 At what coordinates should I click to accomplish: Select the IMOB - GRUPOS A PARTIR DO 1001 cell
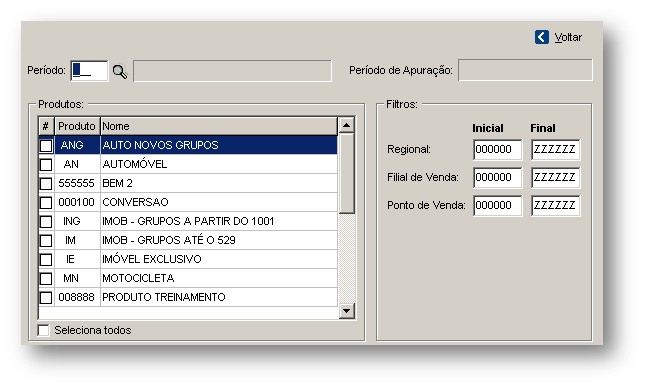coord(219,221)
